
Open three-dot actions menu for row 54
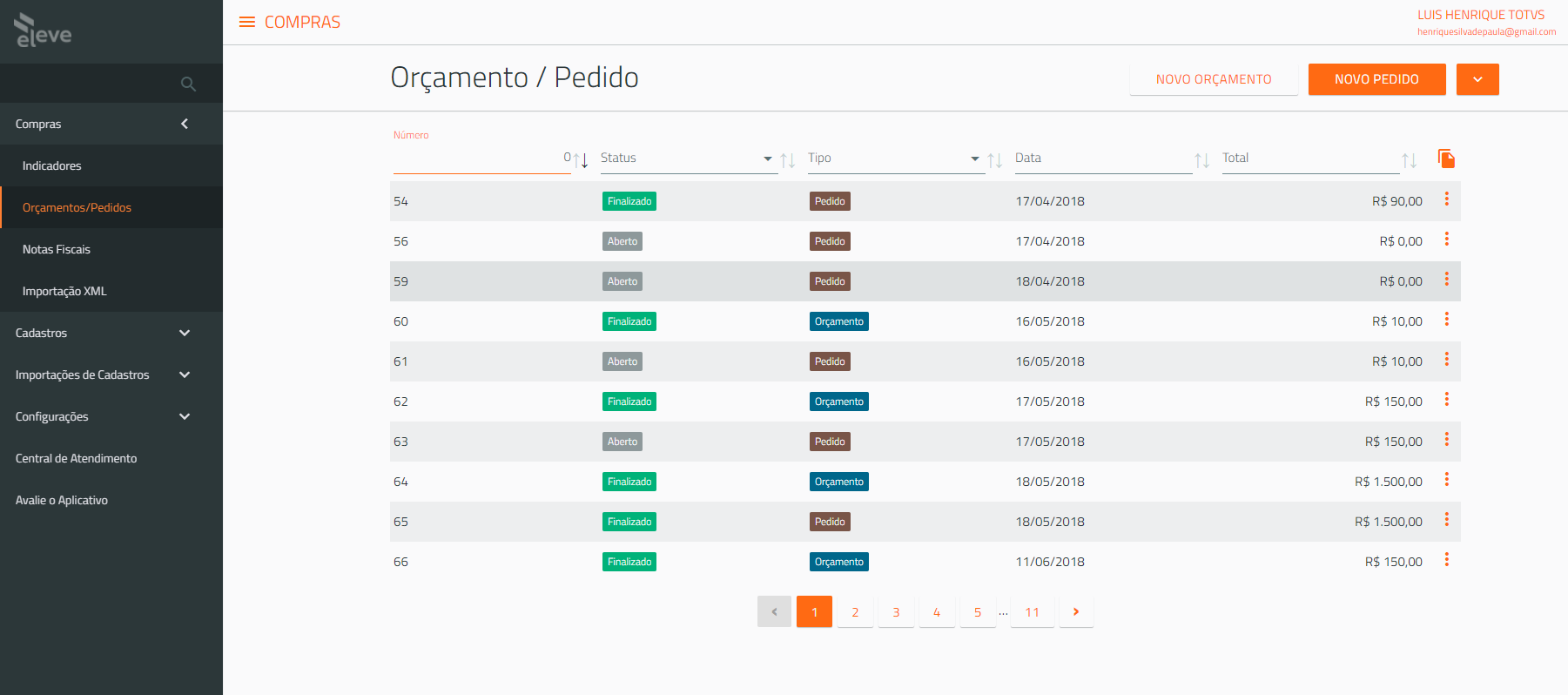[1446, 199]
